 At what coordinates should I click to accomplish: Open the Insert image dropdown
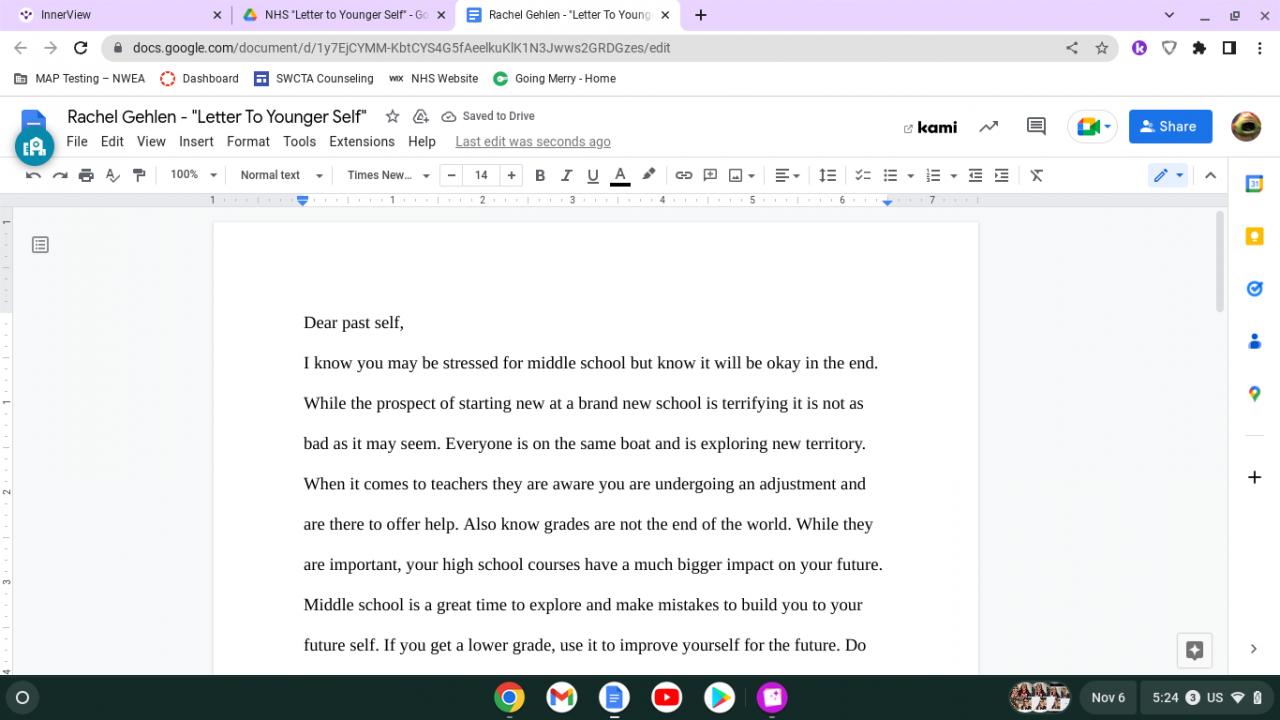[741, 175]
